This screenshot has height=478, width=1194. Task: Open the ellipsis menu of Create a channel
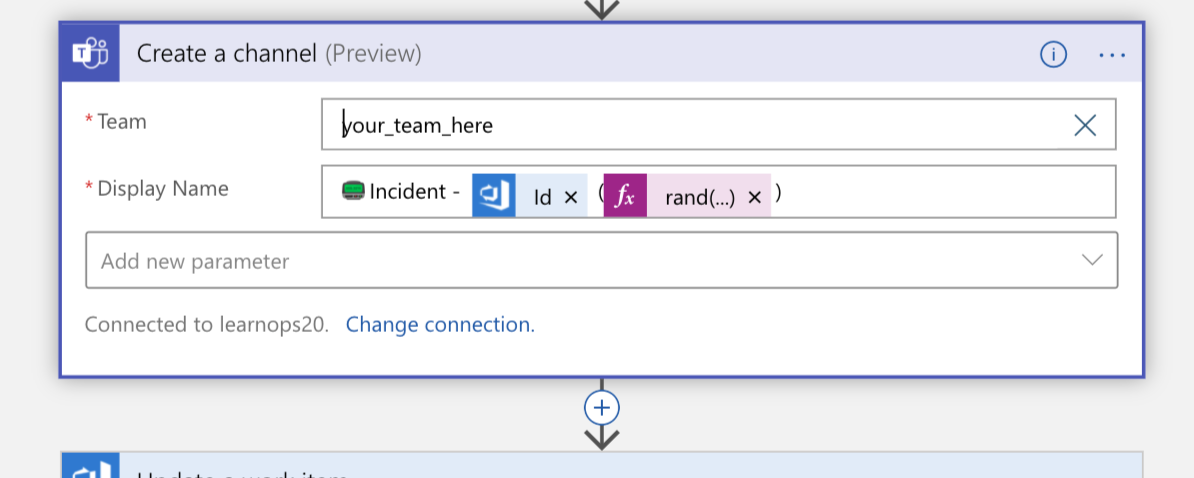pyautogui.click(x=1112, y=55)
